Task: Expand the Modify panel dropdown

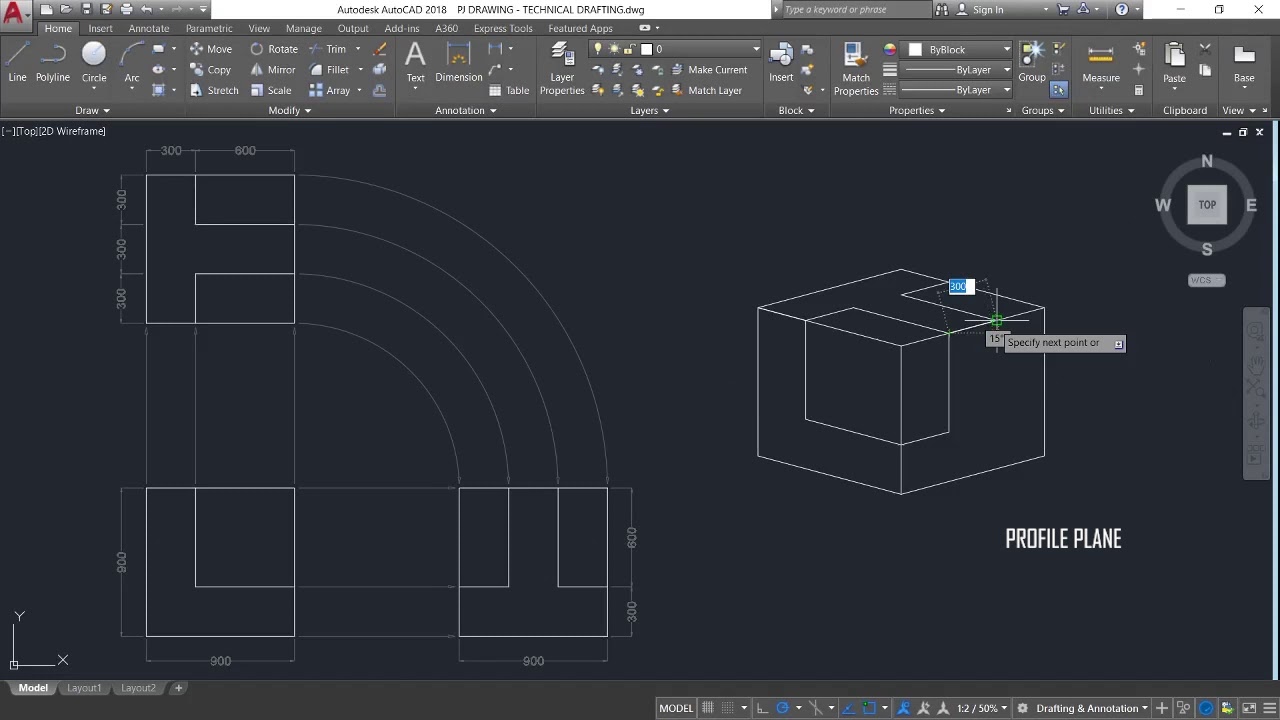Action: coord(290,110)
